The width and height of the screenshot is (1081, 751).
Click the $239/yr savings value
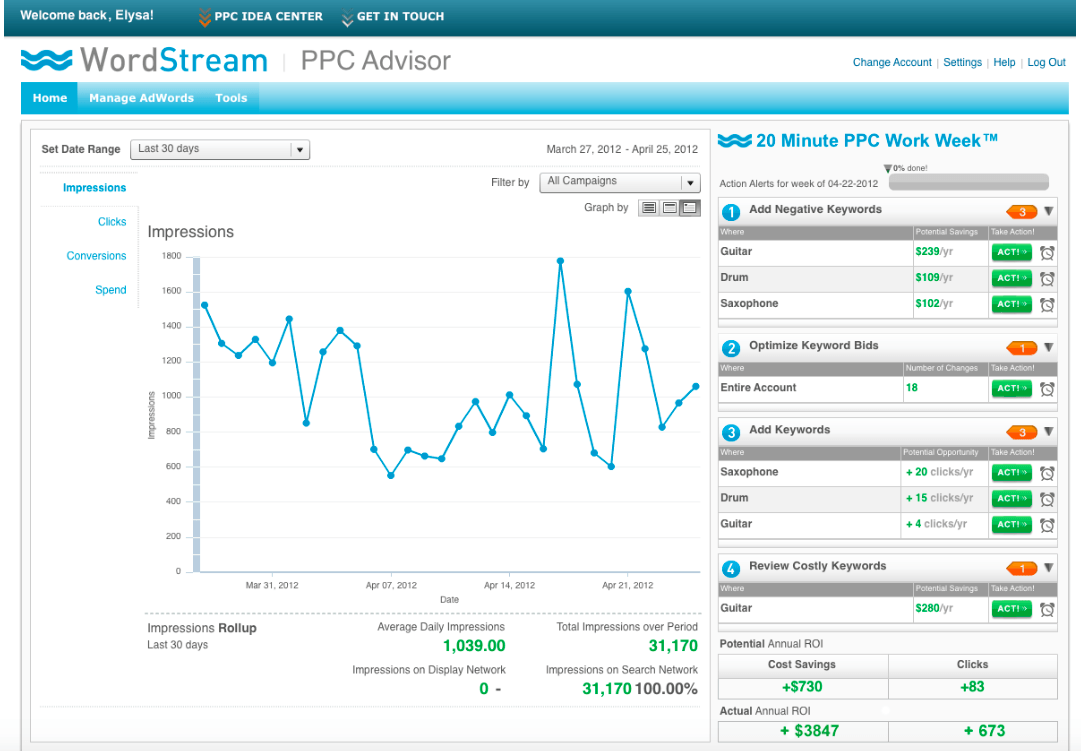934,252
